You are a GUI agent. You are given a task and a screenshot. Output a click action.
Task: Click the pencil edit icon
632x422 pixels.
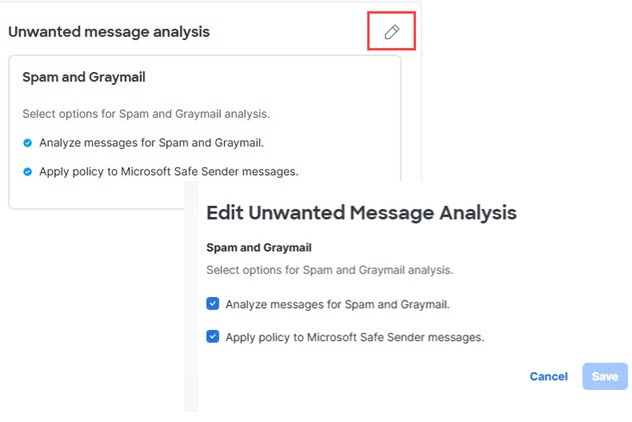392,32
